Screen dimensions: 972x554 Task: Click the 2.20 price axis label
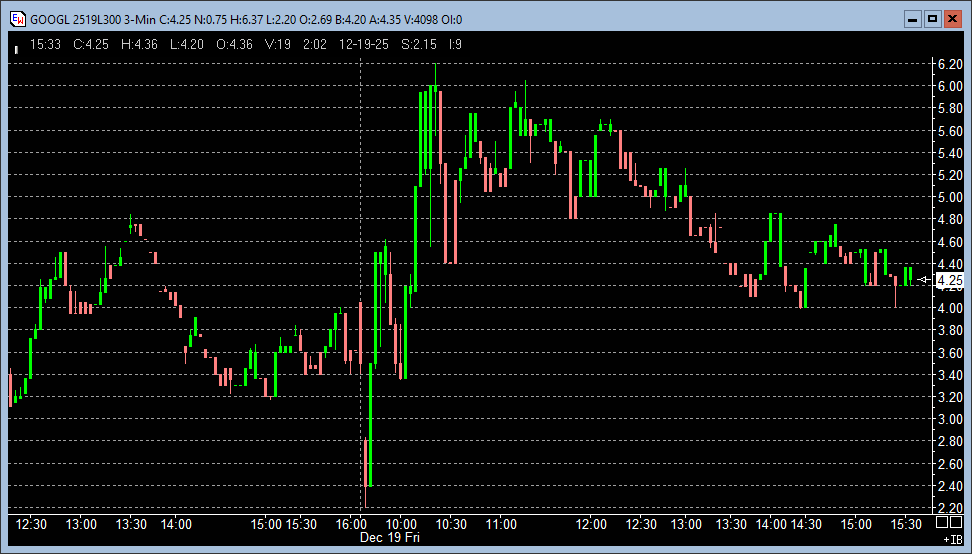[949, 508]
